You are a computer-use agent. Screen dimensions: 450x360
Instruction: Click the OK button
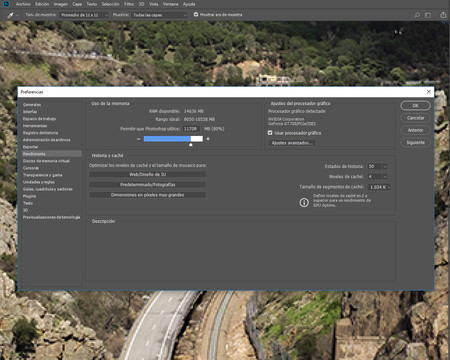(x=415, y=106)
